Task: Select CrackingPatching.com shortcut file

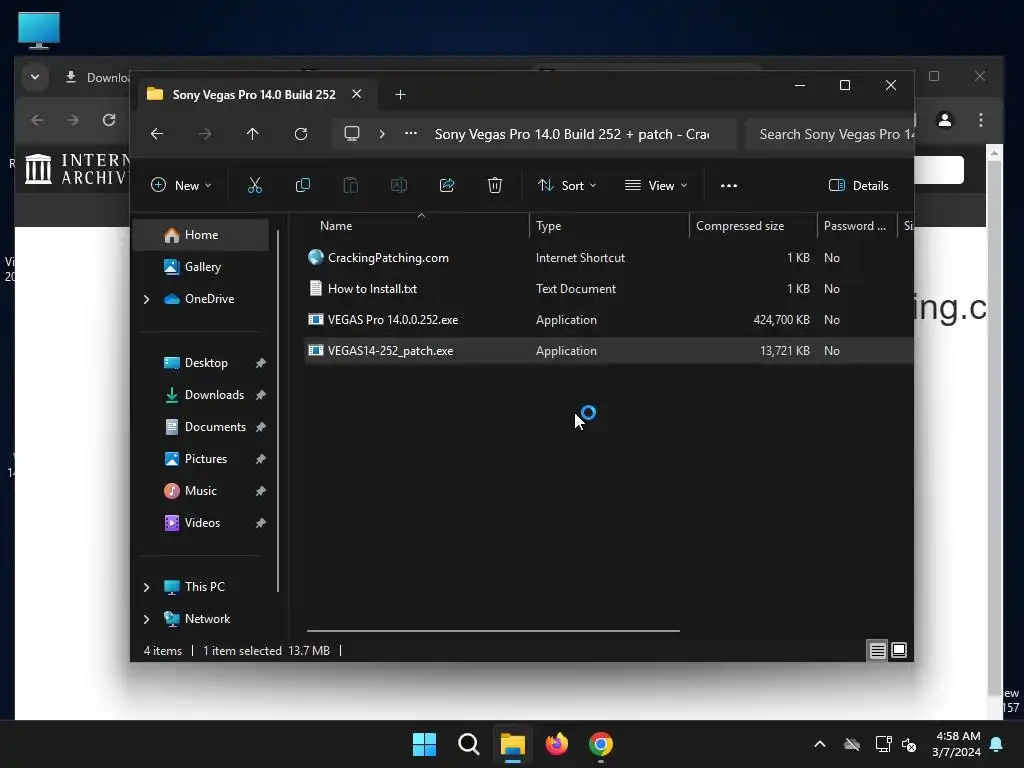Action: 609,258
